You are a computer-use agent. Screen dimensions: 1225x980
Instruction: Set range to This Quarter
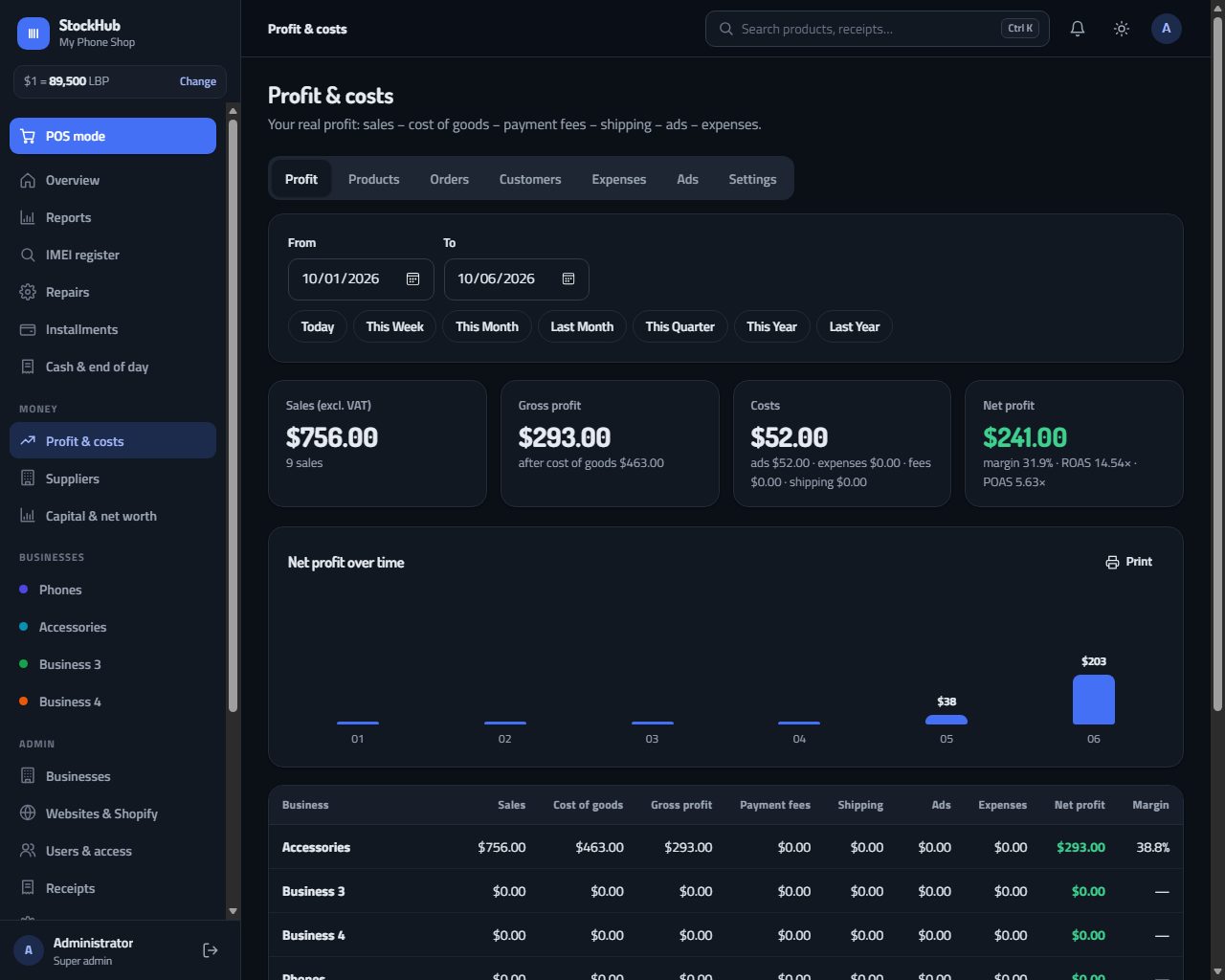pyautogui.click(x=679, y=326)
